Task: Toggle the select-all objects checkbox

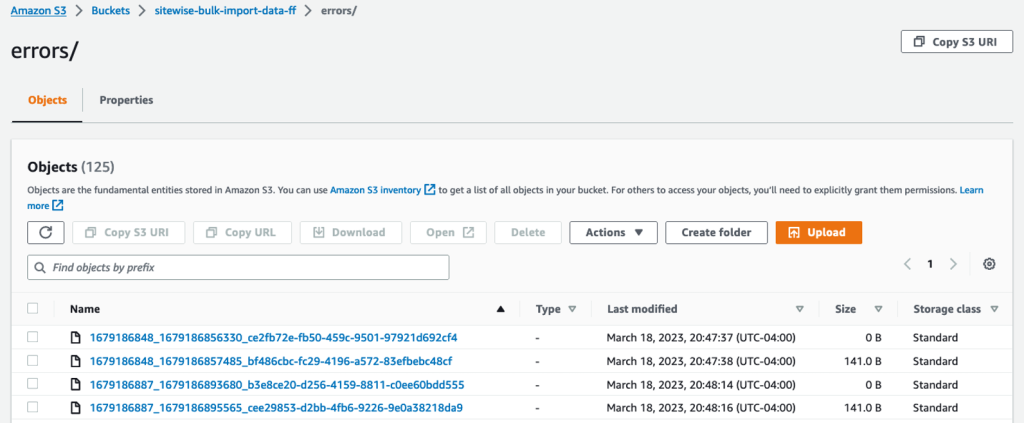Action: pyautogui.click(x=33, y=308)
